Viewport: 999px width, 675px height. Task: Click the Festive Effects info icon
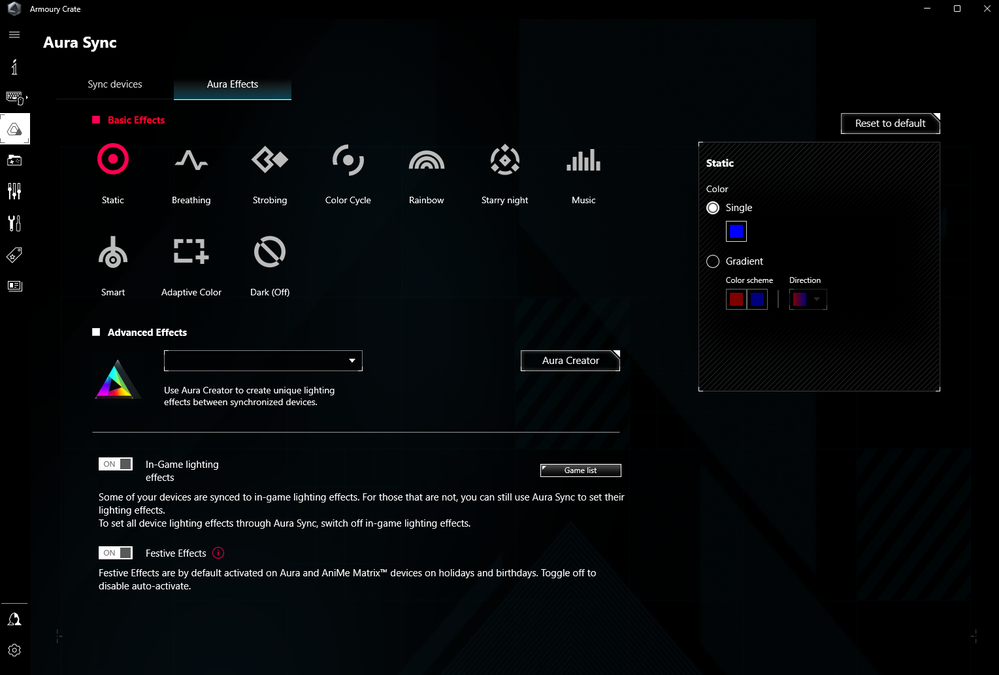pos(218,553)
